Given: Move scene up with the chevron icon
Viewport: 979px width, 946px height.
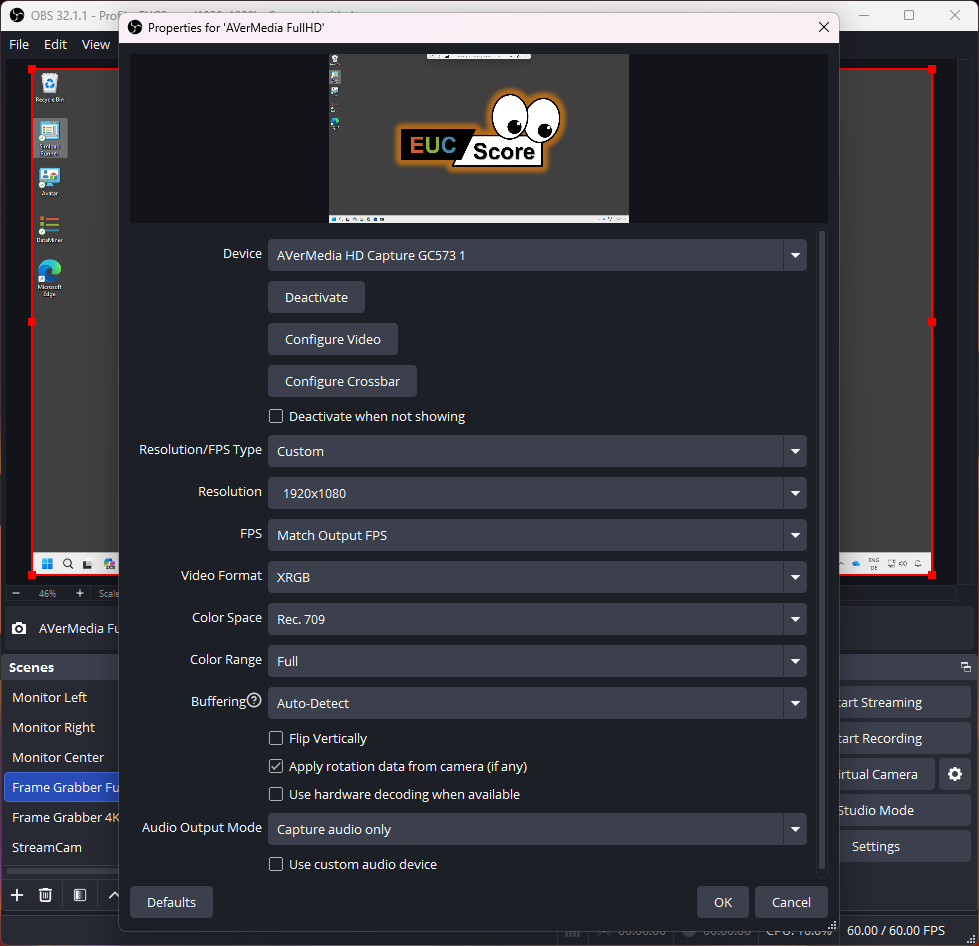Looking at the screenshot, I should 113,895.
